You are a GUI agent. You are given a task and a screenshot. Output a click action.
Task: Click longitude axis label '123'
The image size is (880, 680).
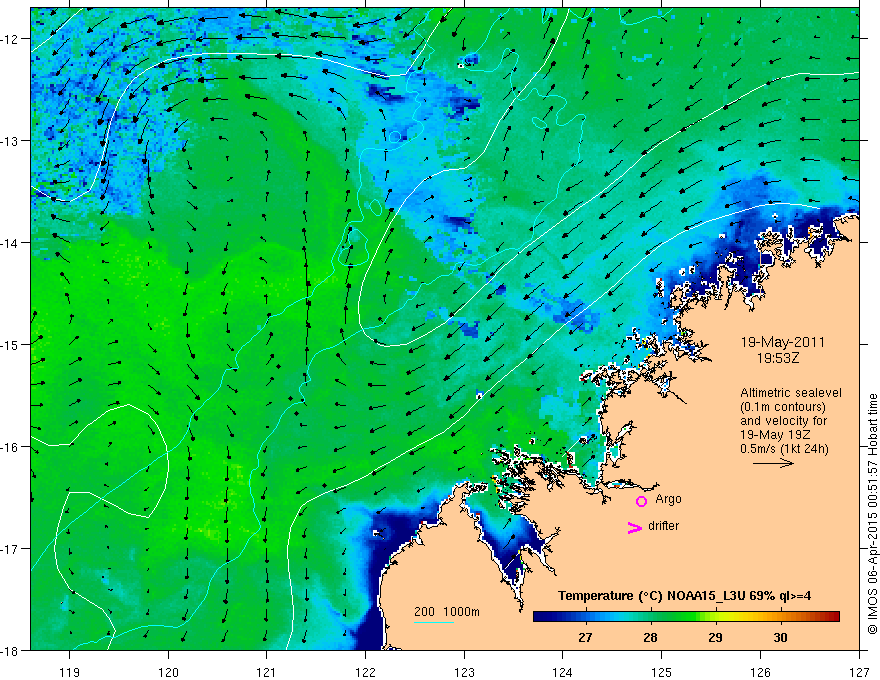click(x=464, y=672)
